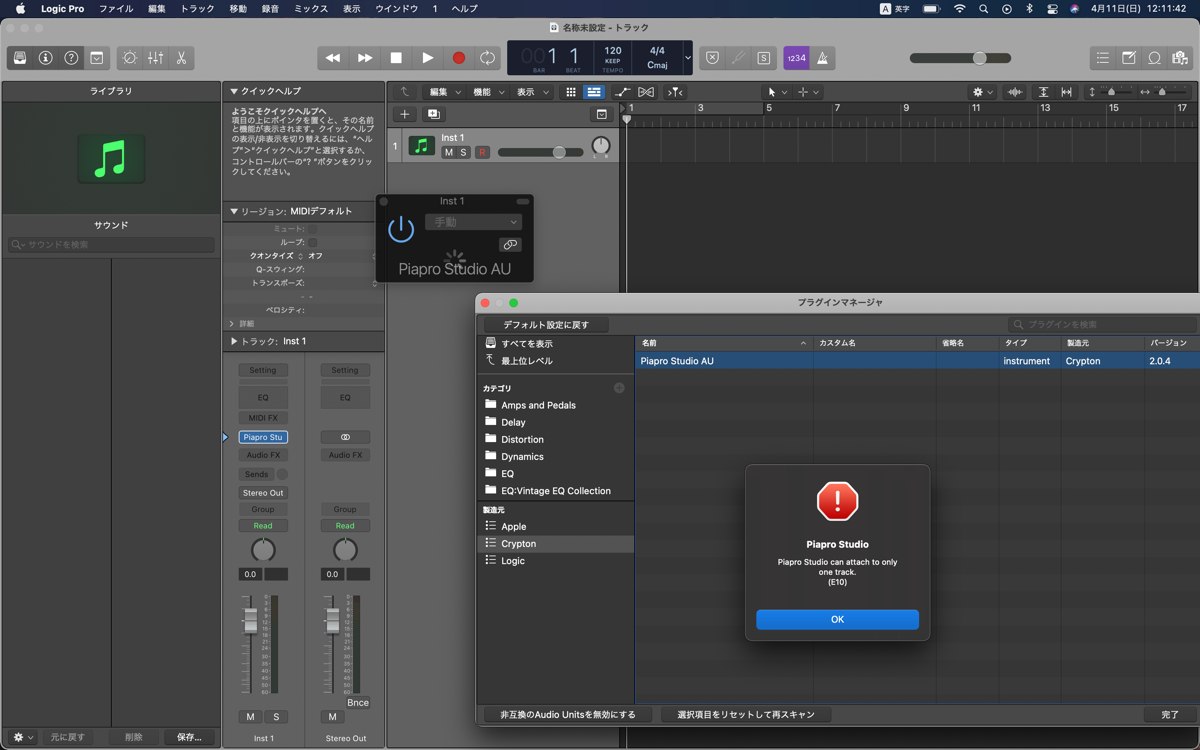Expand the トラック: Inst 1 section

(x=234, y=341)
